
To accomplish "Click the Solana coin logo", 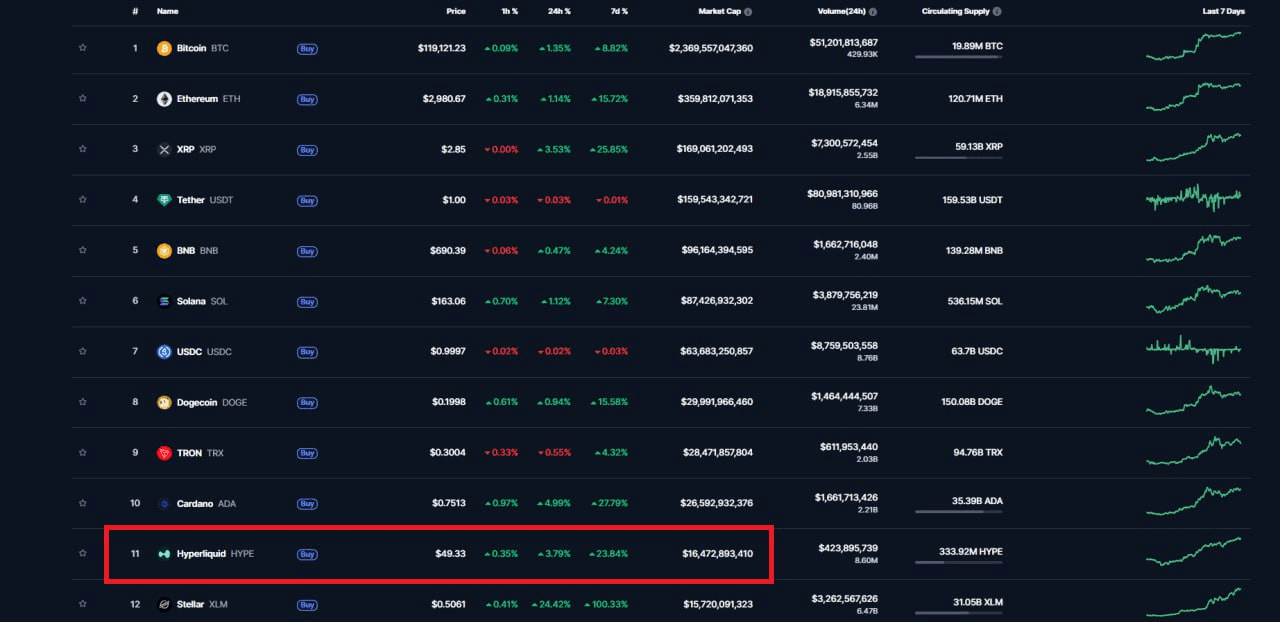I will coord(164,301).
